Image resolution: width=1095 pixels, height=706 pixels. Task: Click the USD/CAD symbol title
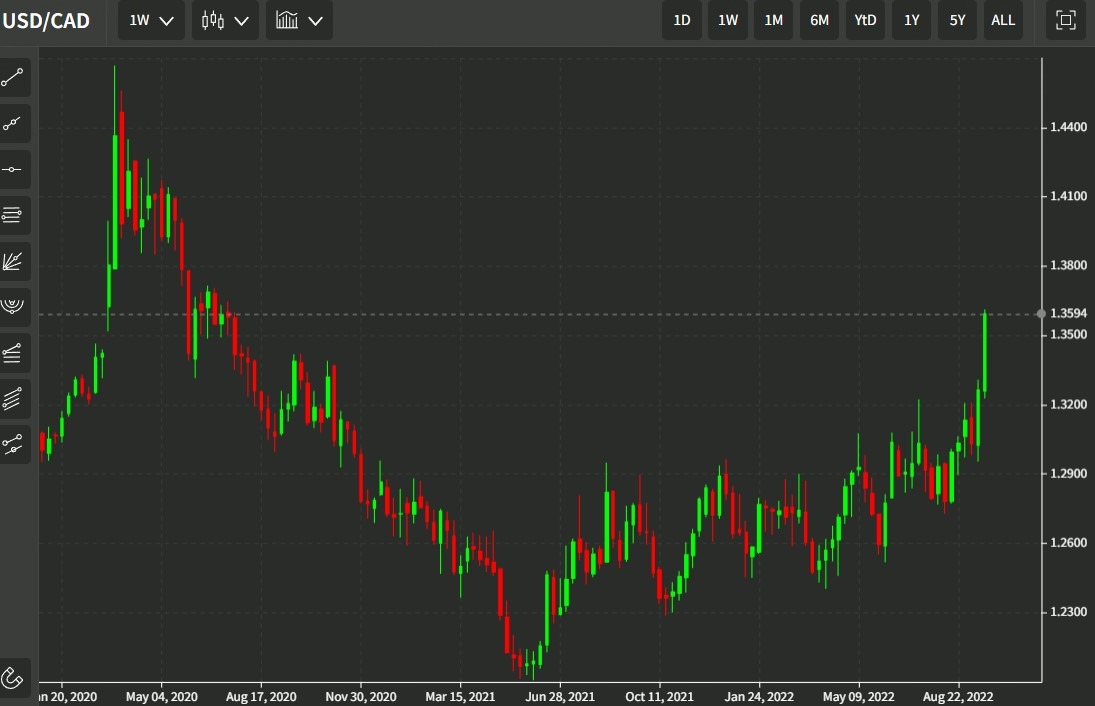(46, 21)
